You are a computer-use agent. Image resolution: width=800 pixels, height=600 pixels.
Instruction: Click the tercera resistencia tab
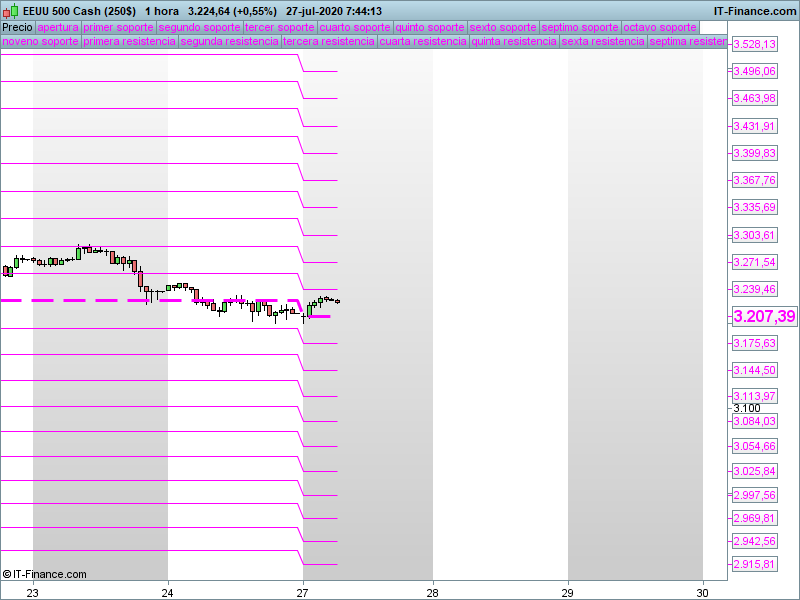pyautogui.click(x=329, y=41)
